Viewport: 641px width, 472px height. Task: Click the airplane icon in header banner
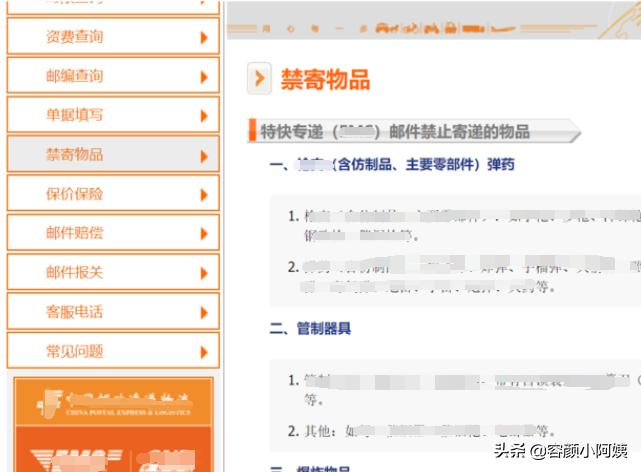pyautogui.click(x=503, y=28)
